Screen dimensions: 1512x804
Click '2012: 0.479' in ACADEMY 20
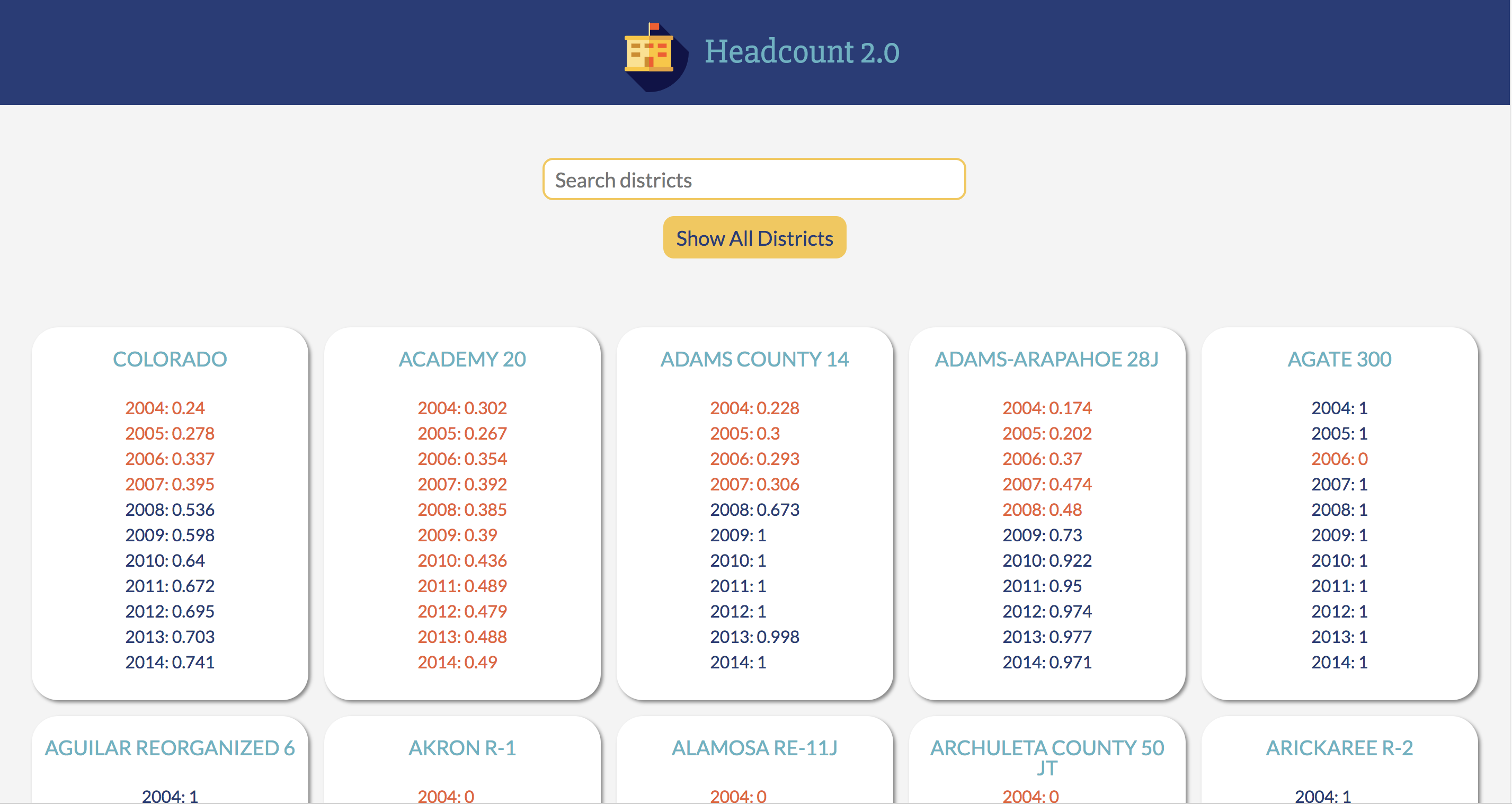pos(463,612)
